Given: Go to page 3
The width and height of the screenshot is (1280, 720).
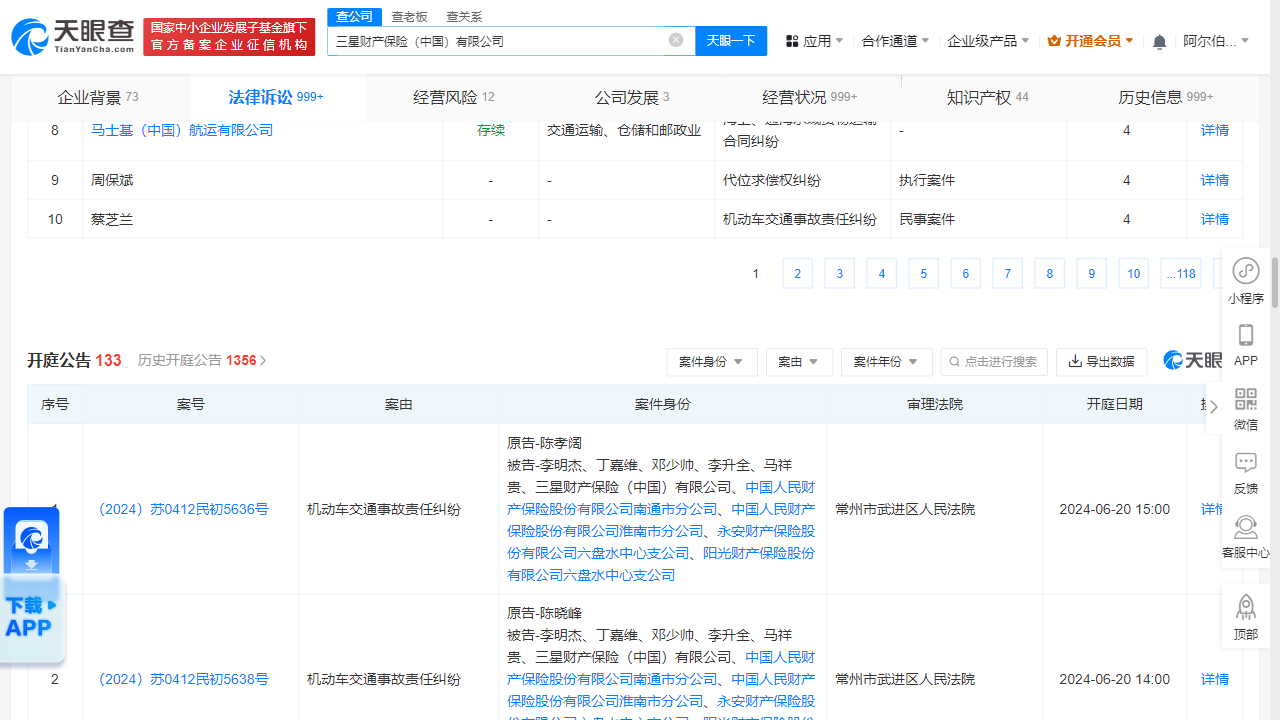Looking at the screenshot, I should tap(839, 274).
